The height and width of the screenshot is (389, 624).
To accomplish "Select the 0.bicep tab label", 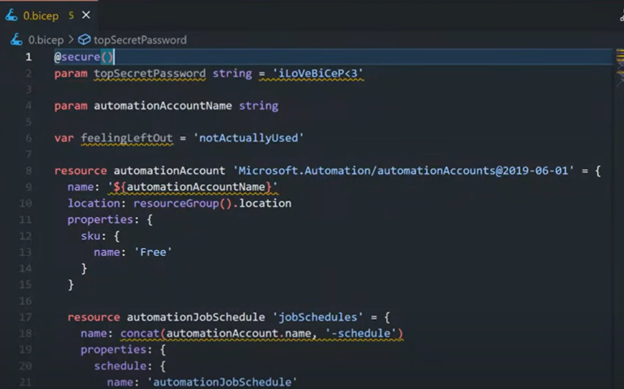I will pos(41,16).
